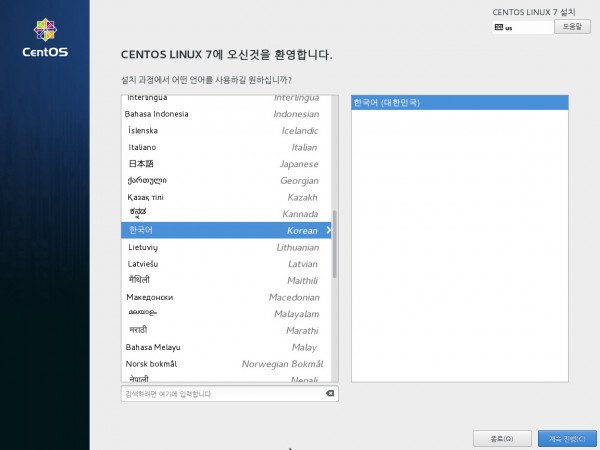600x450 pixels.
Task: Select 한국어 (대한민국) locale entry
Action: pyautogui.click(x=460, y=103)
